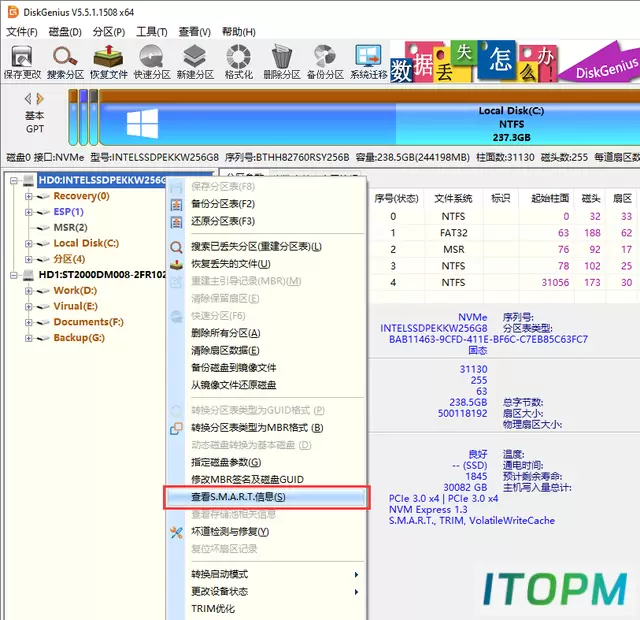The image size is (640, 620).
Task: Select 还原分区表(F3) in context menu
Action: [x=223, y=221]
